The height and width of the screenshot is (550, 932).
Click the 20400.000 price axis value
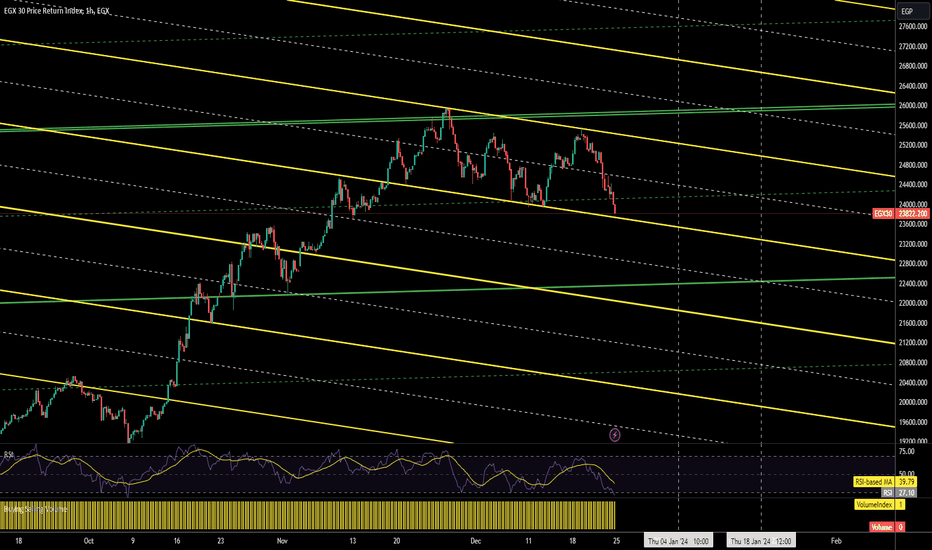click(913, 382)
